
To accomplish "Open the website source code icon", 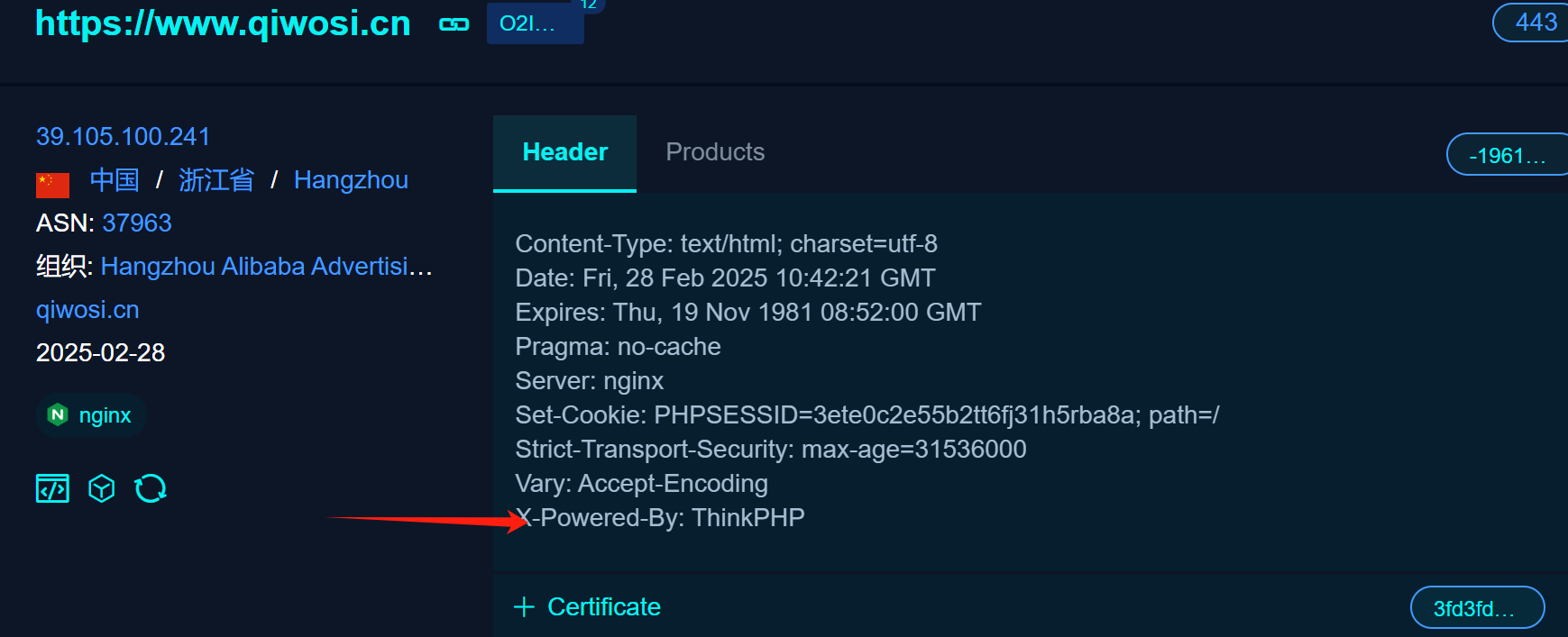I will (52, 488).
